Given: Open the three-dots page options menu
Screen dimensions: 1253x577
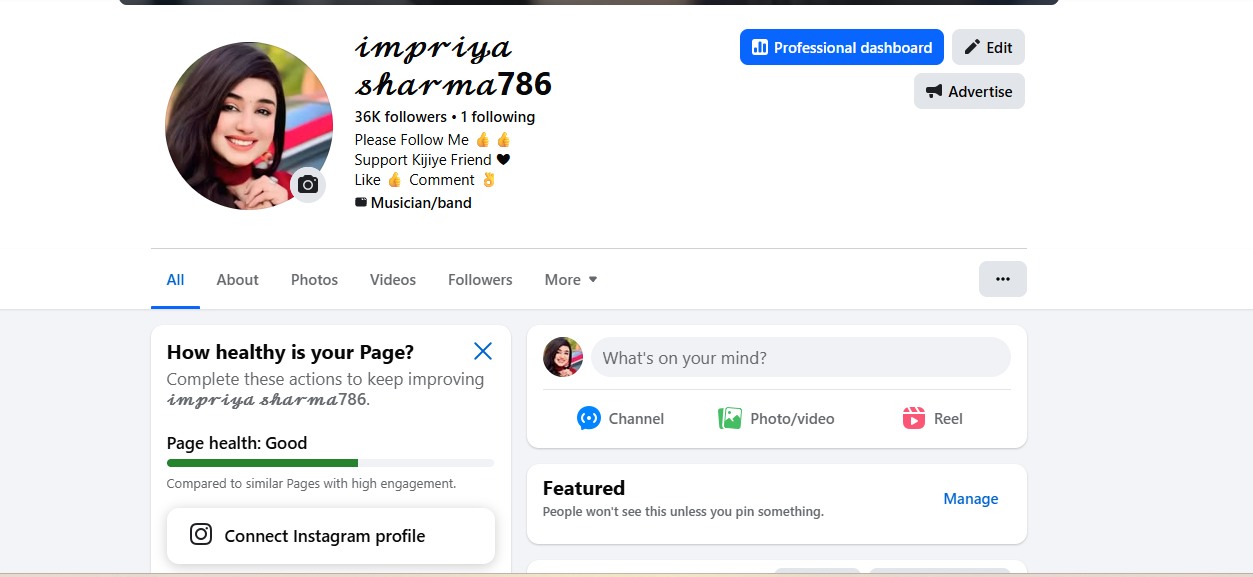Looking at the screenshot, I should pyautogui.click(x=1002, y=279).
